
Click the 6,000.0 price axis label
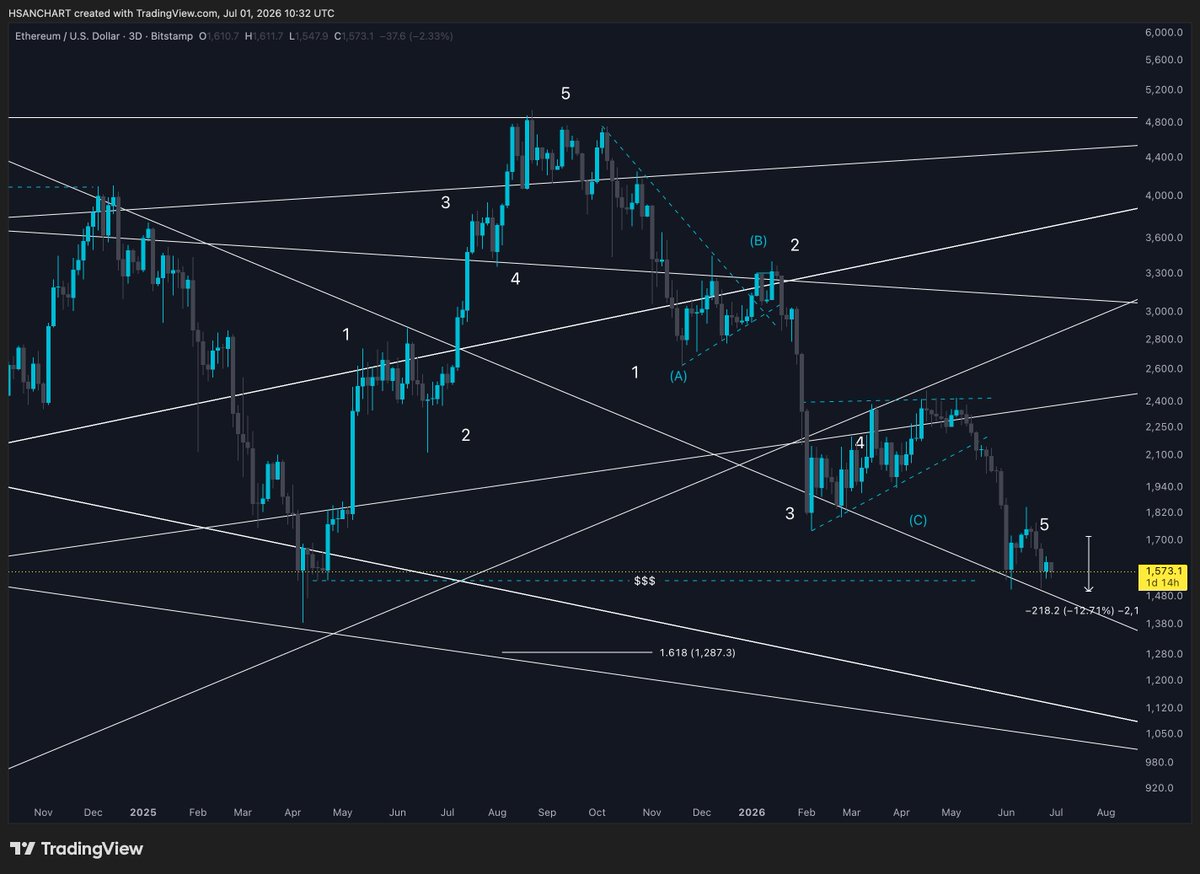click(1166, 33)
